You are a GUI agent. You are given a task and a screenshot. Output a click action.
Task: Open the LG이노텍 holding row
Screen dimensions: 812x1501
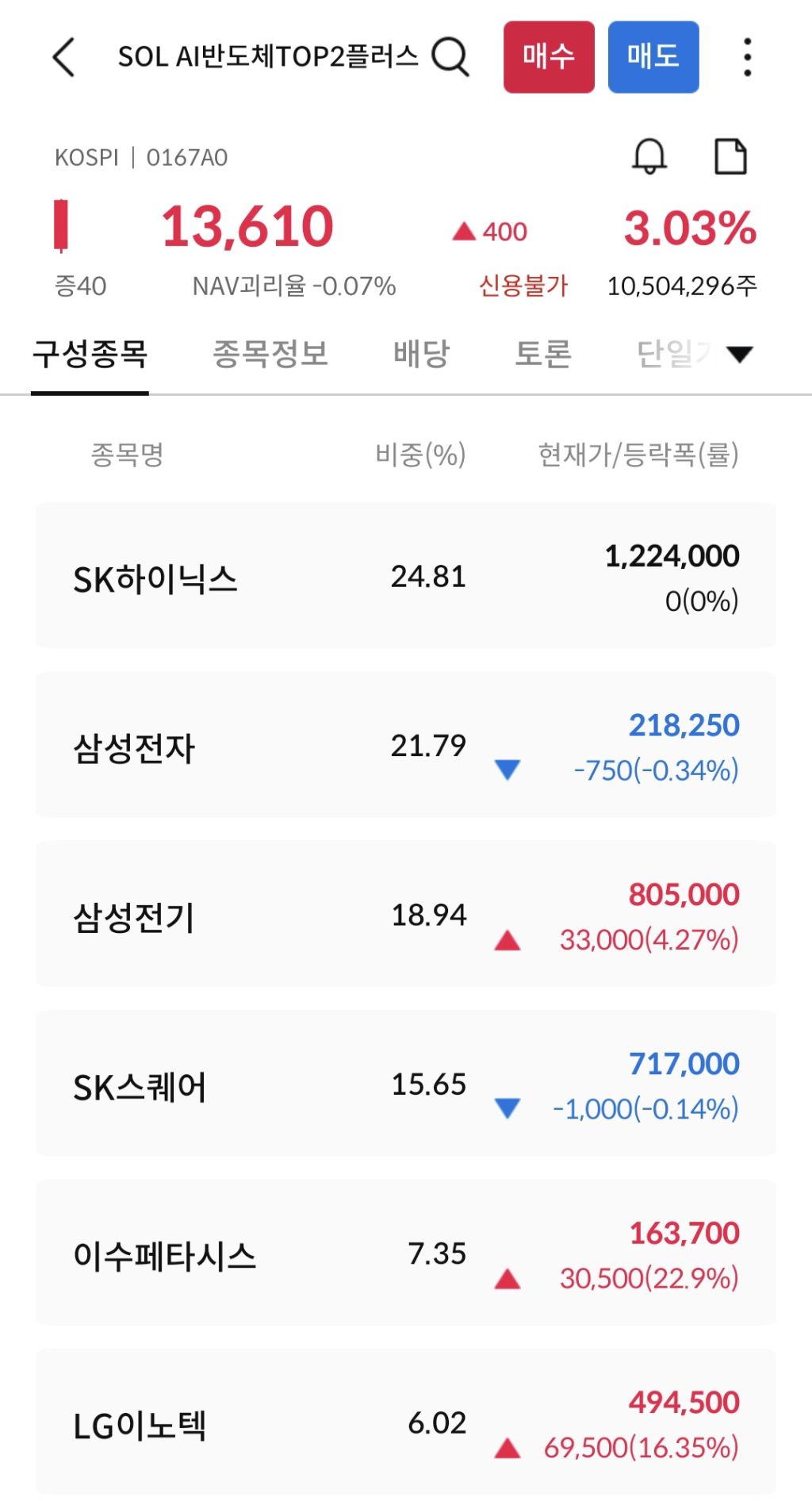click(x=406, y=1422)
